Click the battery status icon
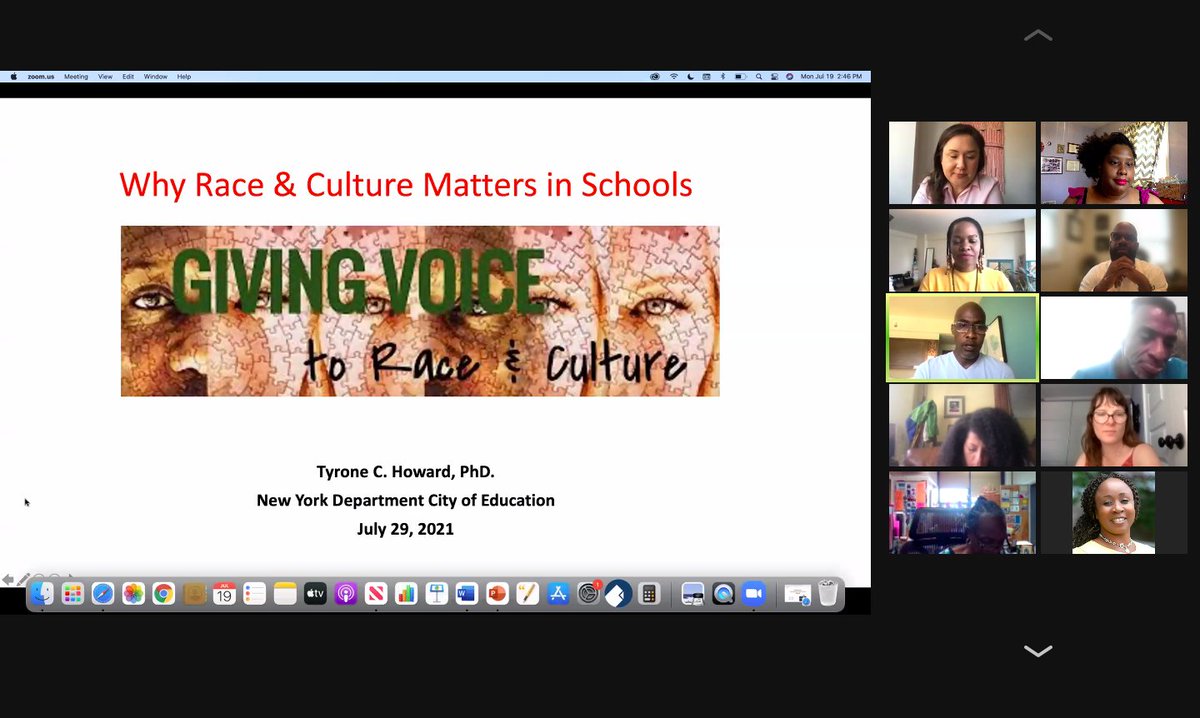 click(741, 76)
